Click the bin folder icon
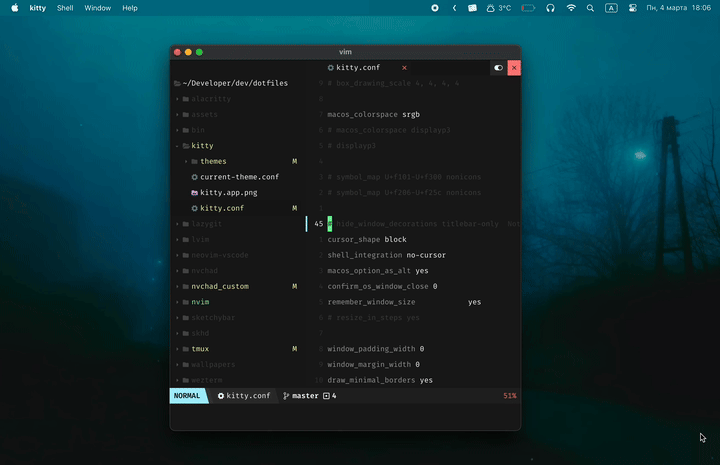 (x=186, y=130)
